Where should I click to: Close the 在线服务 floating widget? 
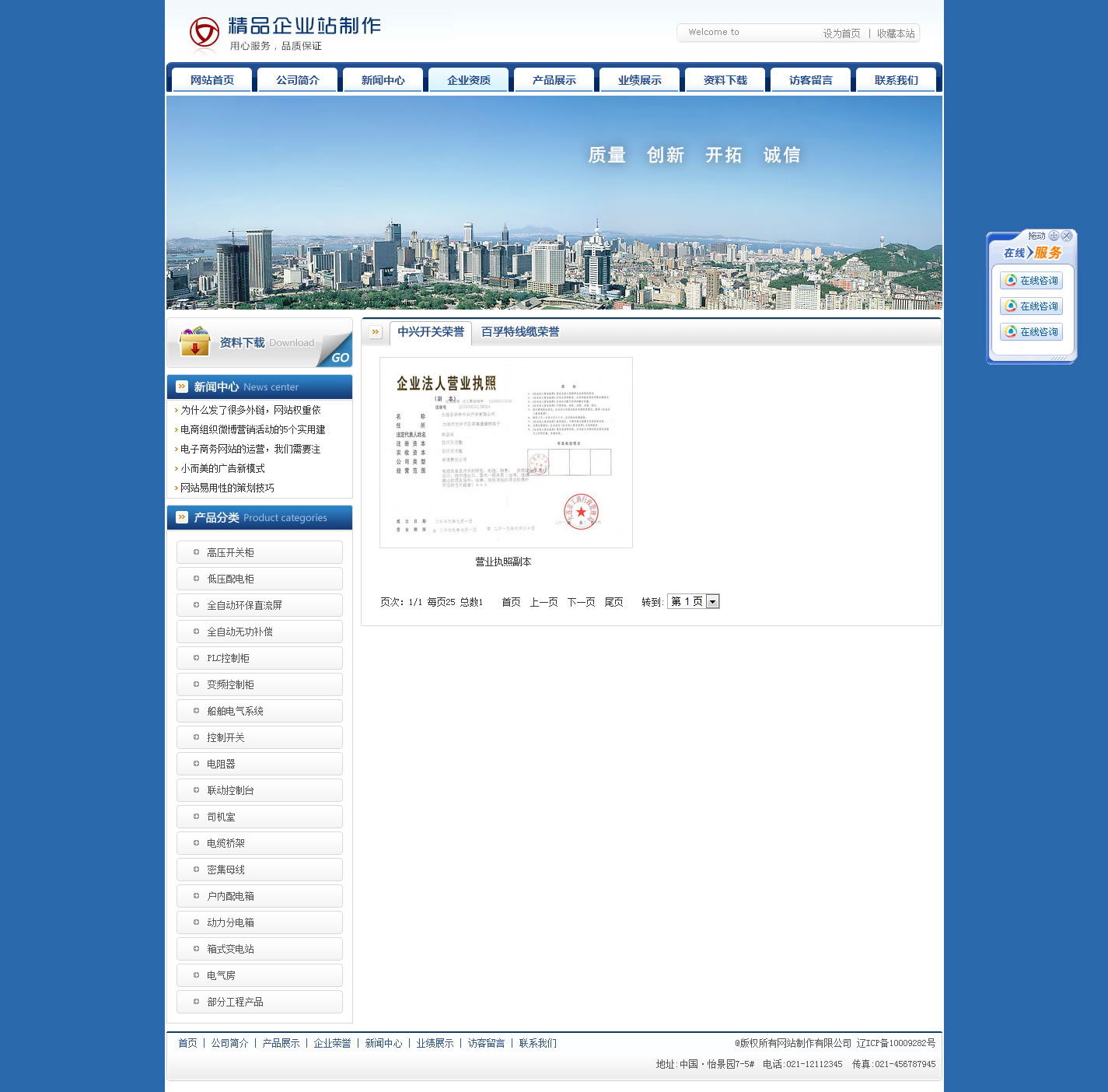click(x=1067, y=236)
